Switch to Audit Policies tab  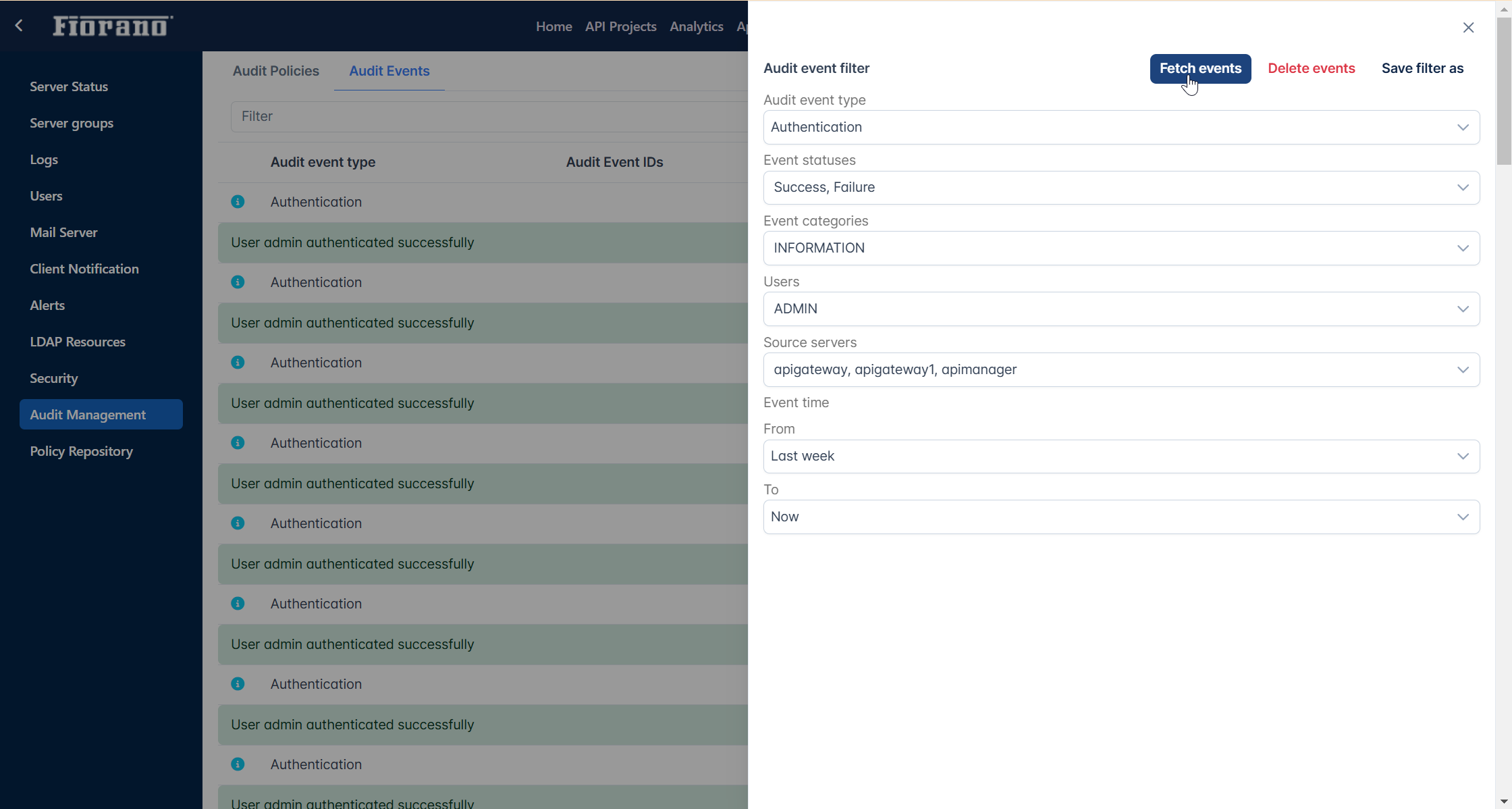click(x=276, y=71)
